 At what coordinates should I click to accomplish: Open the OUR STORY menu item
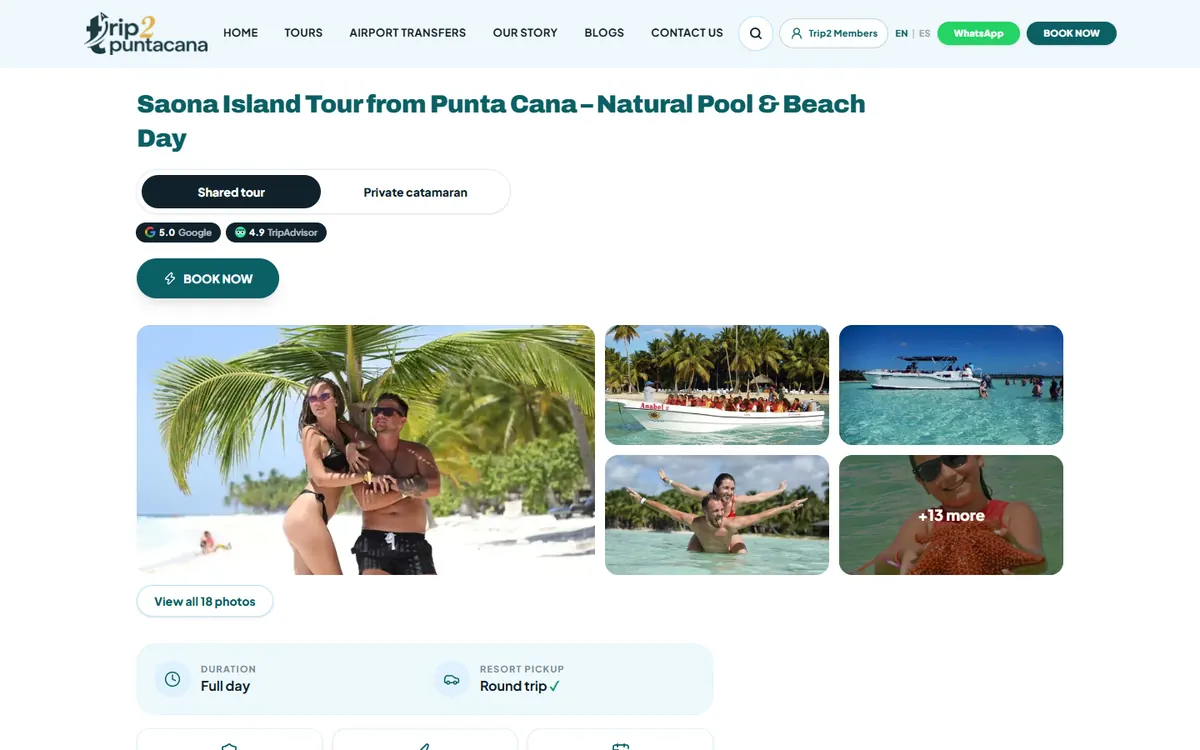525,33
